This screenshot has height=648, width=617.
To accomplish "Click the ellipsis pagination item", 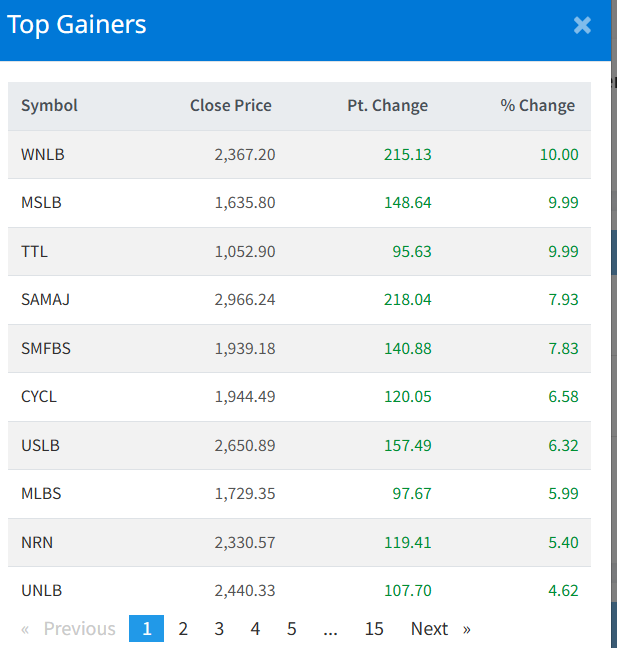I will click(x=331, y=629).
